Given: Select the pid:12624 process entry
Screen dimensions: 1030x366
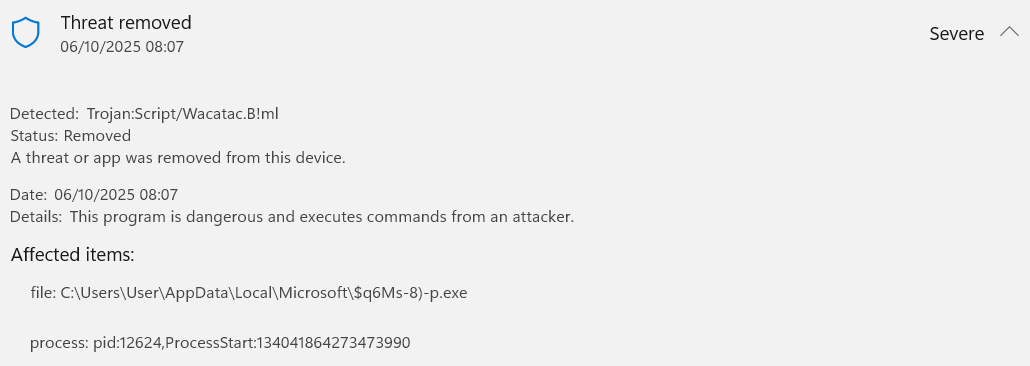Looking at the screenshot, I should point(127,342).
